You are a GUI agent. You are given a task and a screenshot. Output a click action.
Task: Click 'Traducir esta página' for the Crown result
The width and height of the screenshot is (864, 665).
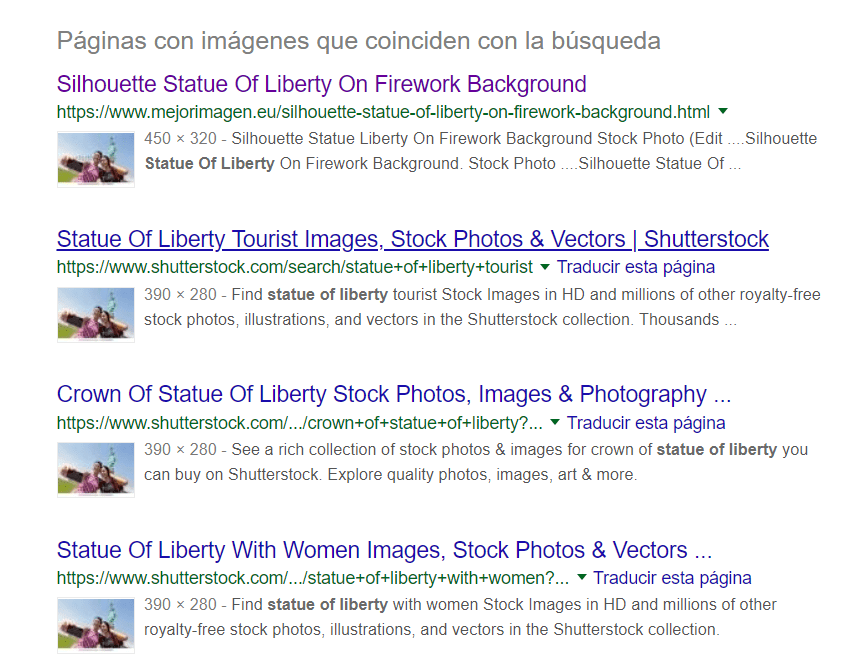[646, 423]
